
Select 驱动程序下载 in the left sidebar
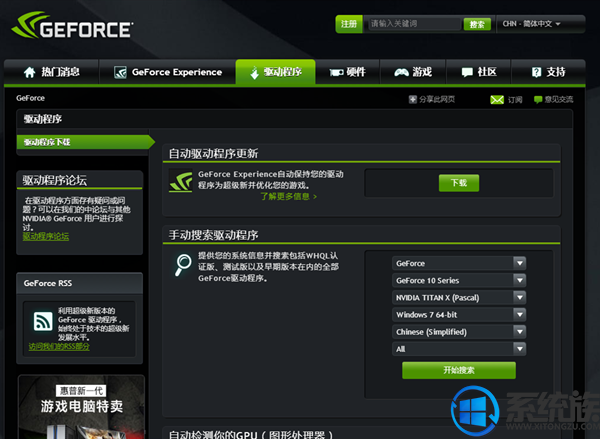click(85, 142)
